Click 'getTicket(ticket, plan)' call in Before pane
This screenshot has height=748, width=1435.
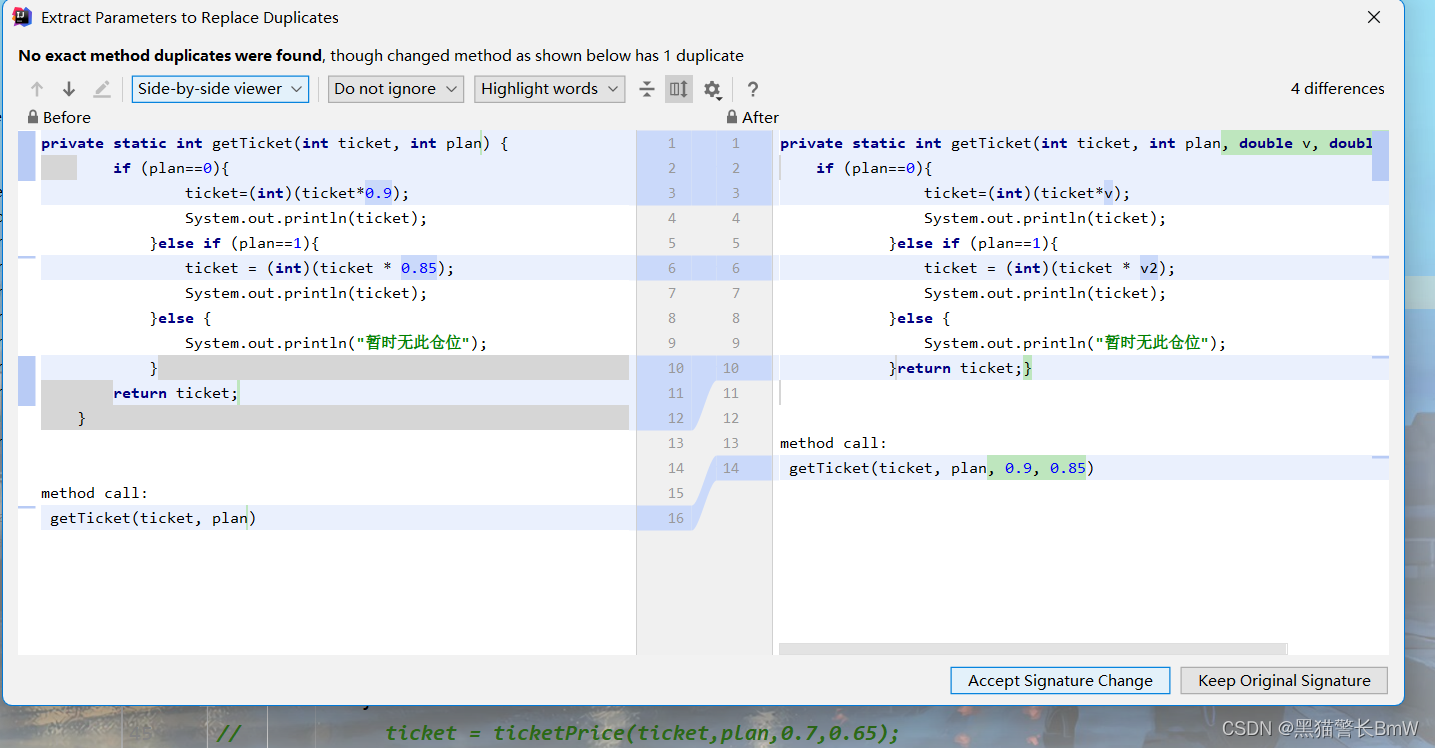coord(153,518)
